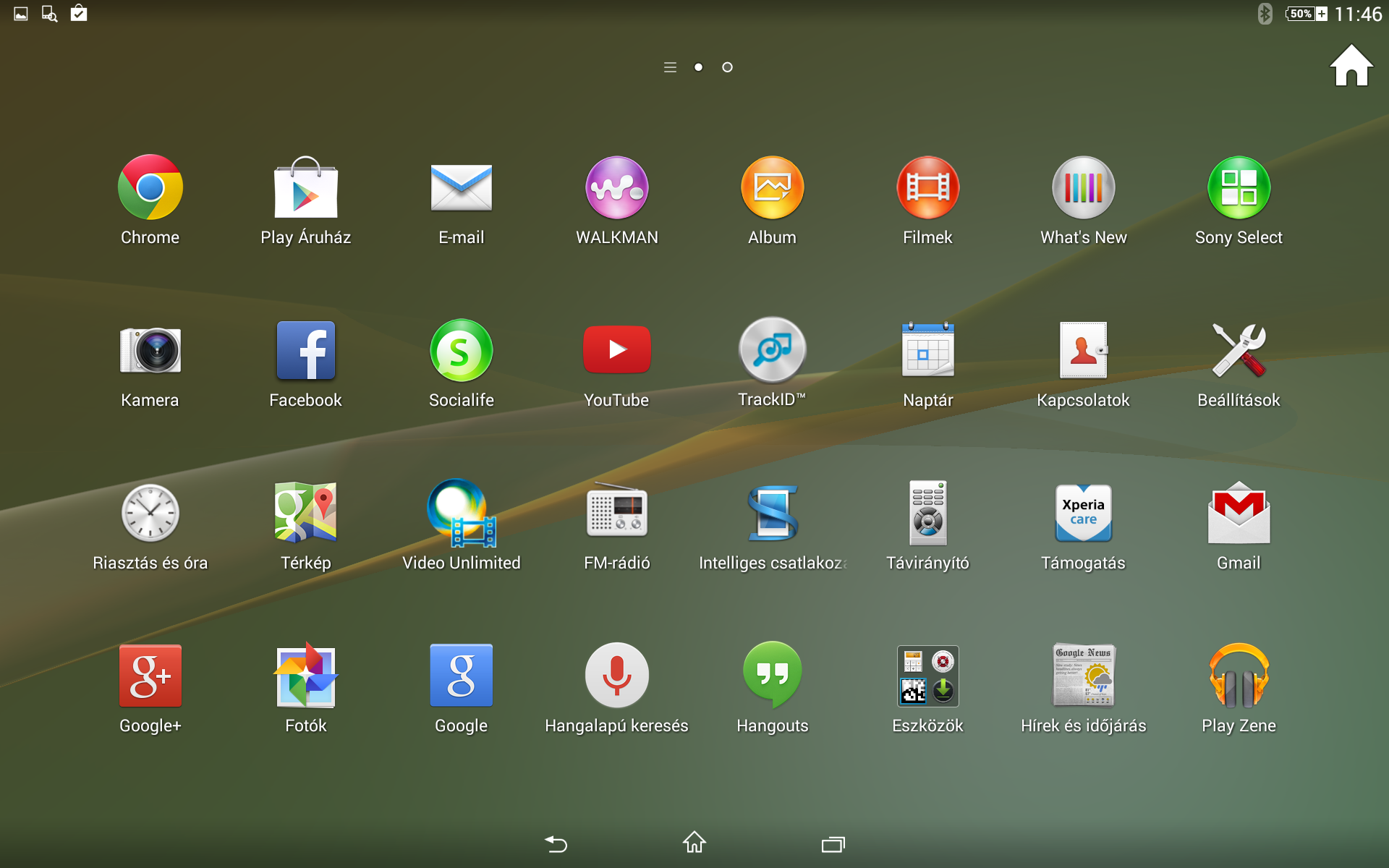Launch Play Áruház store
This screenshot has width=1389, height=868.
tap(306, 187)
